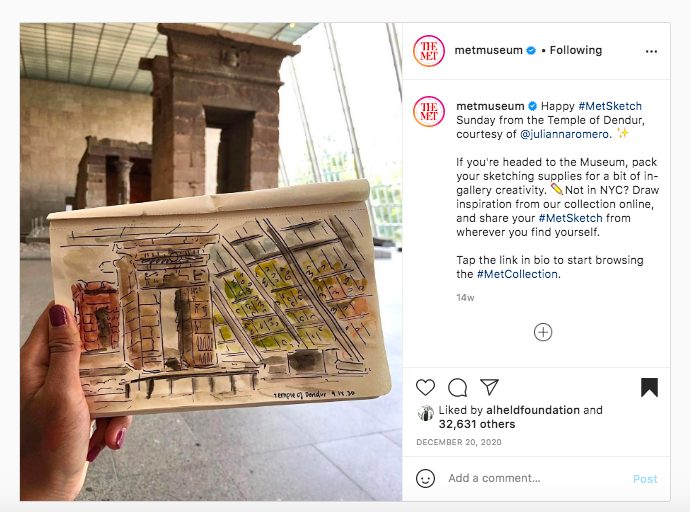The image size is (690, 512).
Task: Like the post with the heart icon
Action: tap(425, 387)
